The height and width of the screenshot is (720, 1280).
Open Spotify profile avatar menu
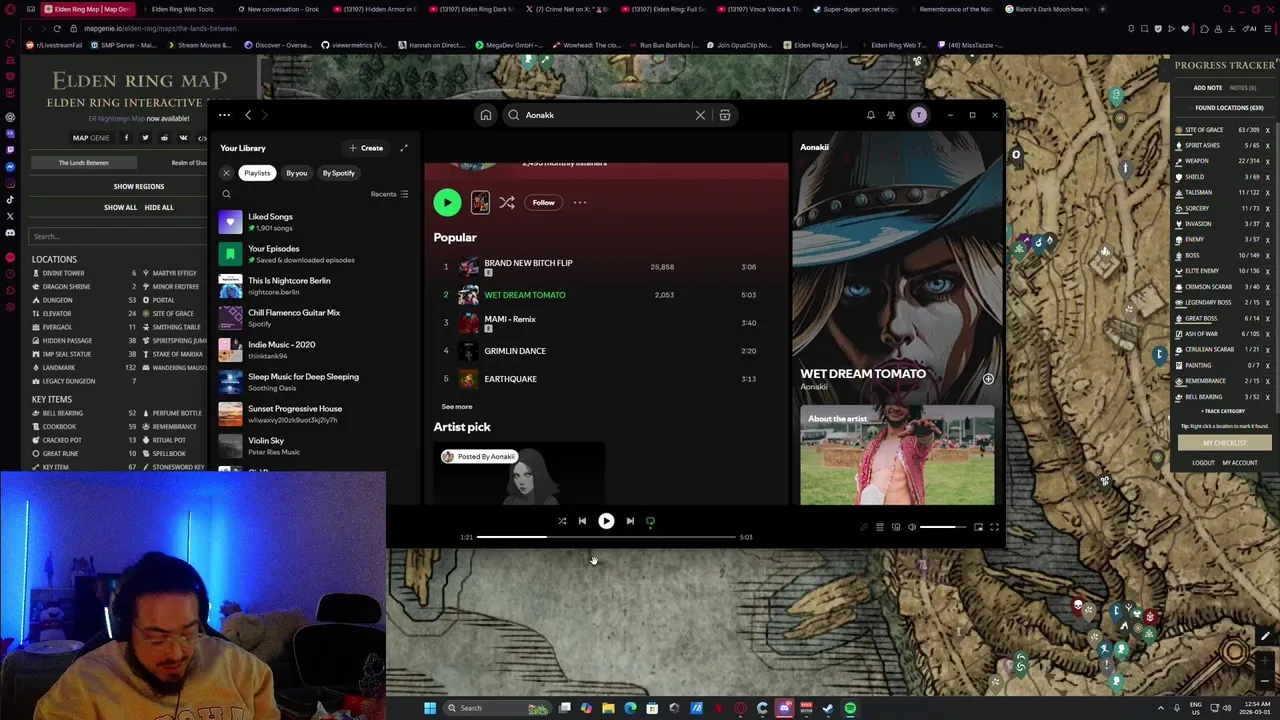coord(918,115)
